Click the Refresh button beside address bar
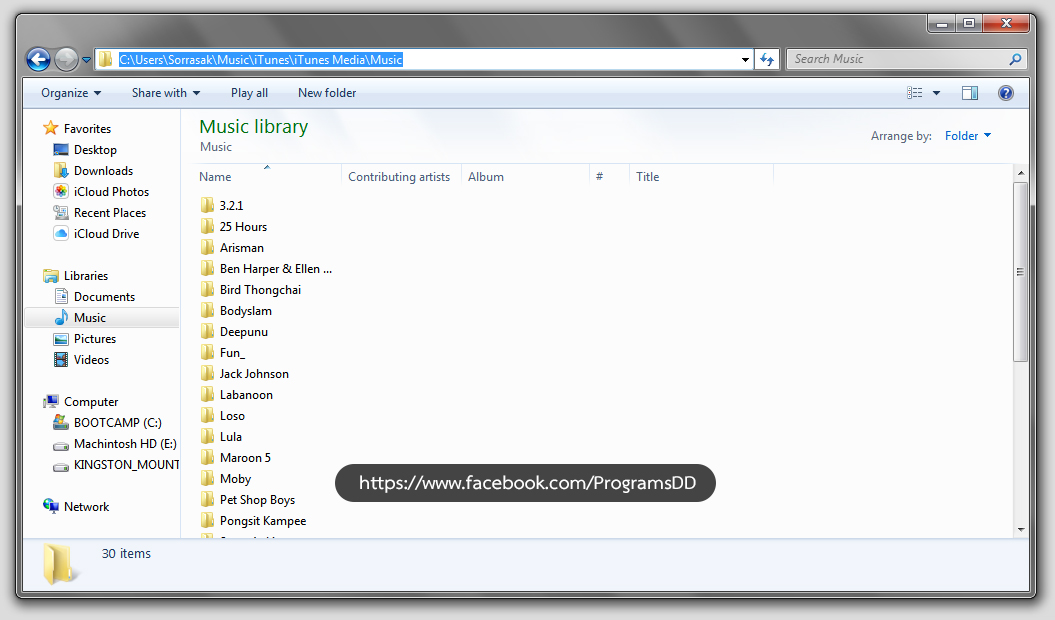Image resolution: width=1055 pixels, height=620 pixels. (x=767, y=60)
